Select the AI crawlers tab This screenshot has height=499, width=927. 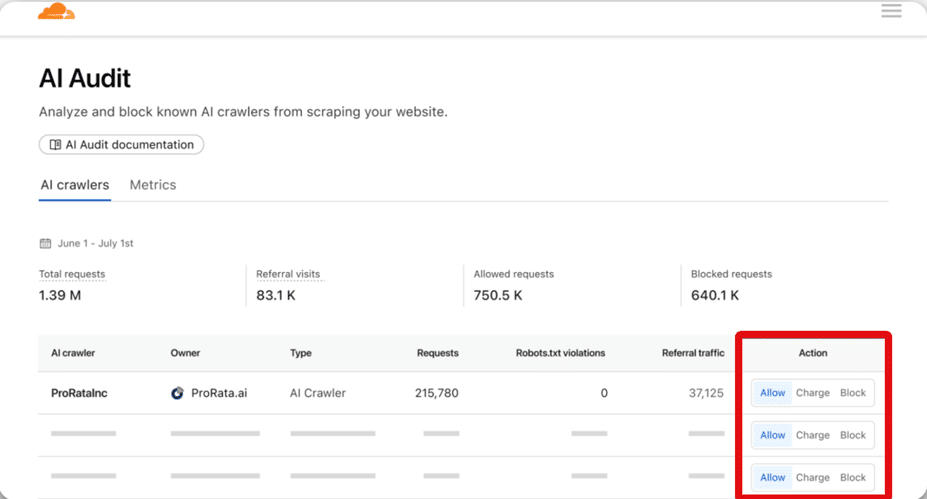point(74,185)
